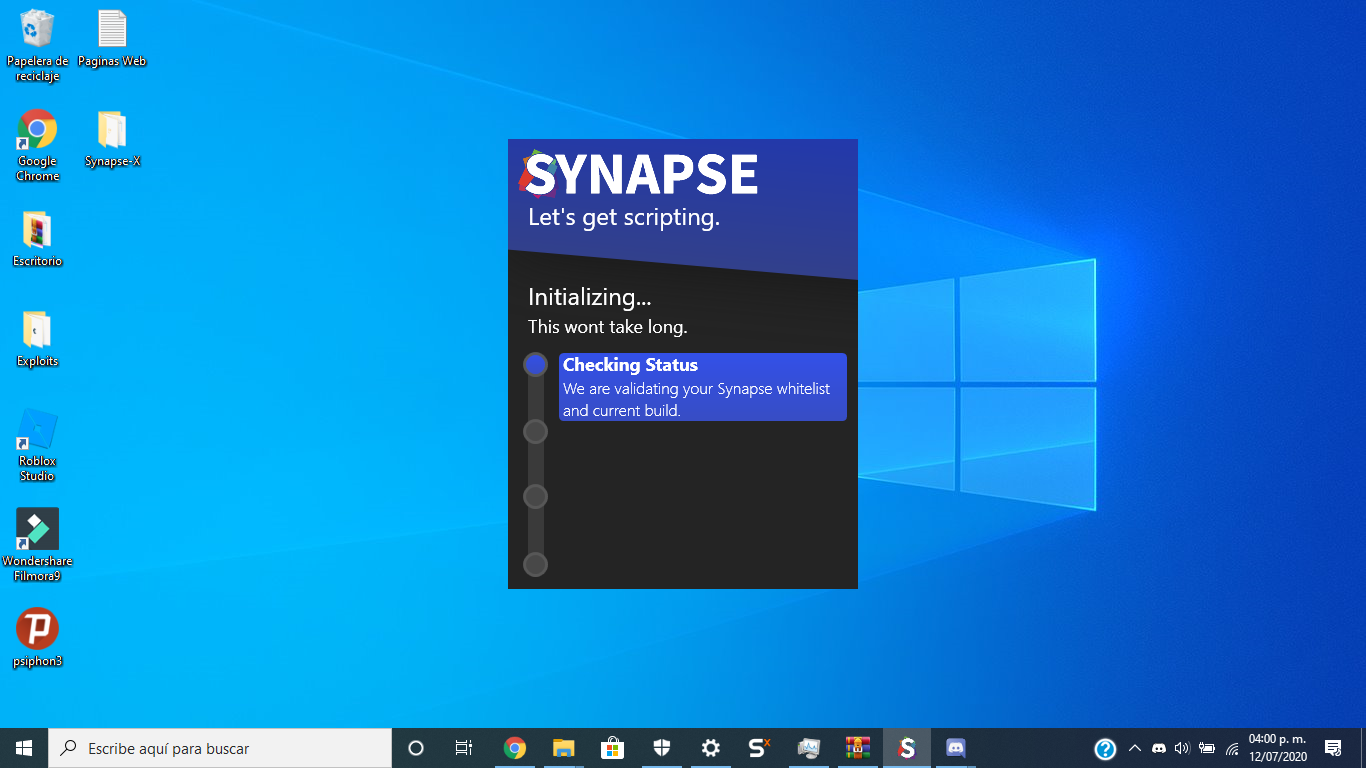The width and height of the screenshot is (1366, 768).
Task: Click the white S taskbar icon with red x
Action: (759, 748)
